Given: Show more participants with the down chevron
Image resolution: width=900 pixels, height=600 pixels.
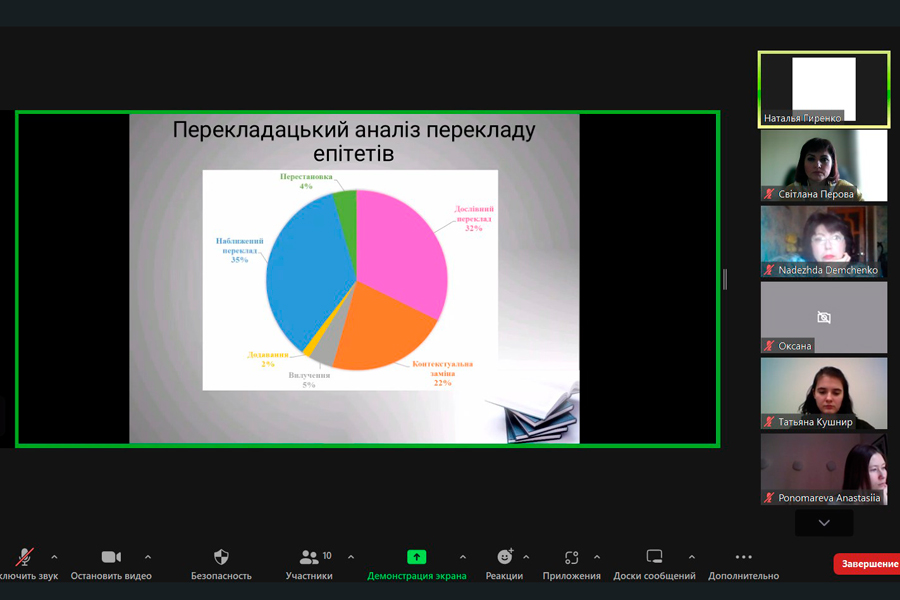Looking at the screenshot, I should point(824,523).
